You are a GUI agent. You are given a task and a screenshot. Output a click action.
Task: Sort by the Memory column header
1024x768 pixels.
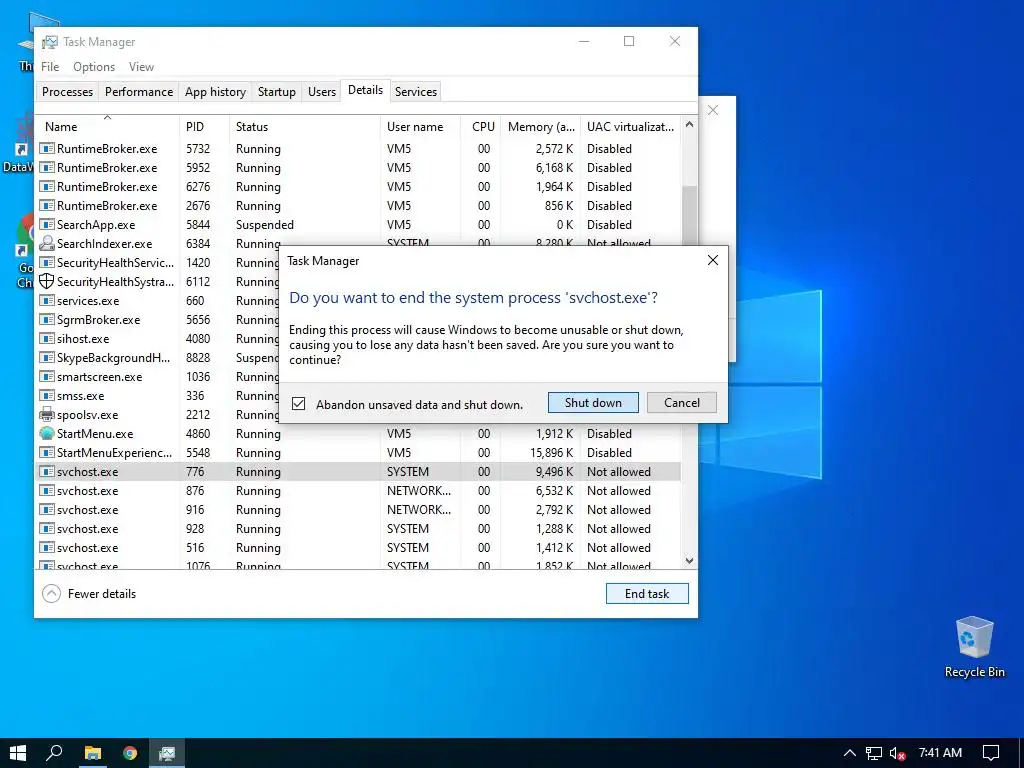coord(541,127)
